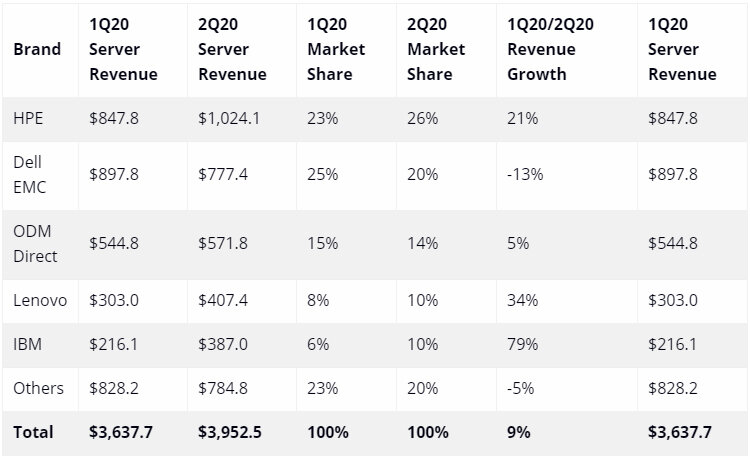Select the $1,024.1 HPE revenue cell
The height and width of the screenshot is (460, 750).
229,118
